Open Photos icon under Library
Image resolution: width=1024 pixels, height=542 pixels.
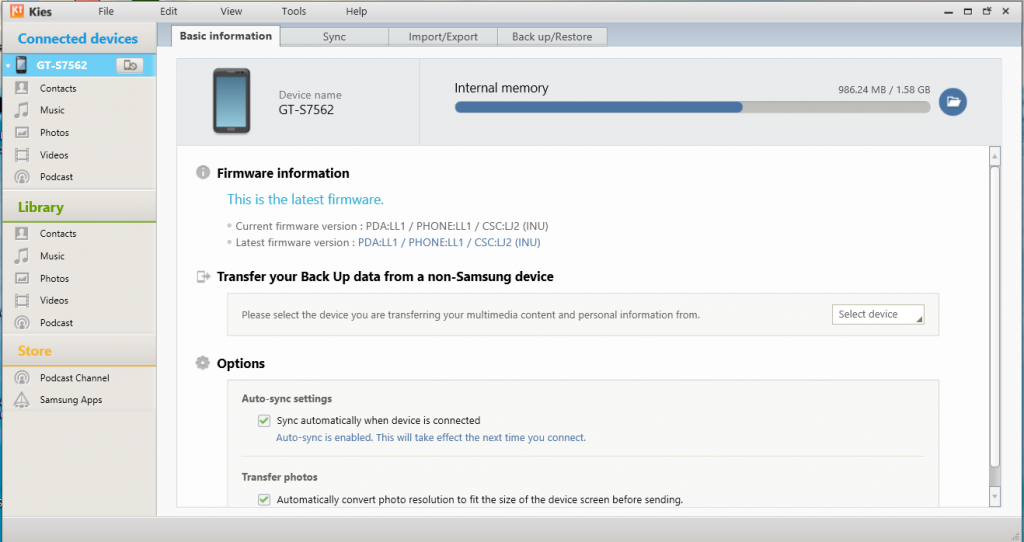[22, 278]
